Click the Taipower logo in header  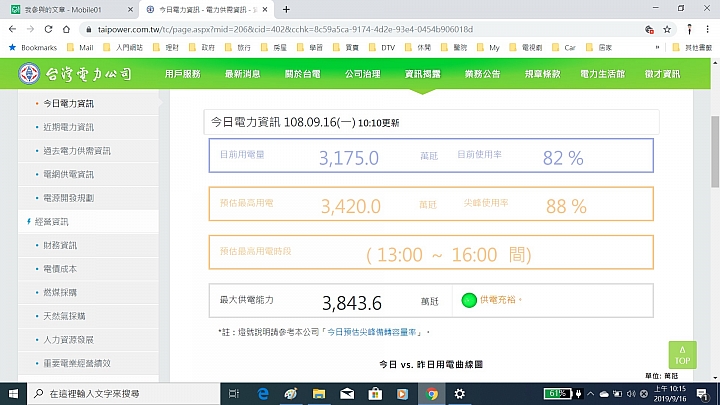point(75,74)
